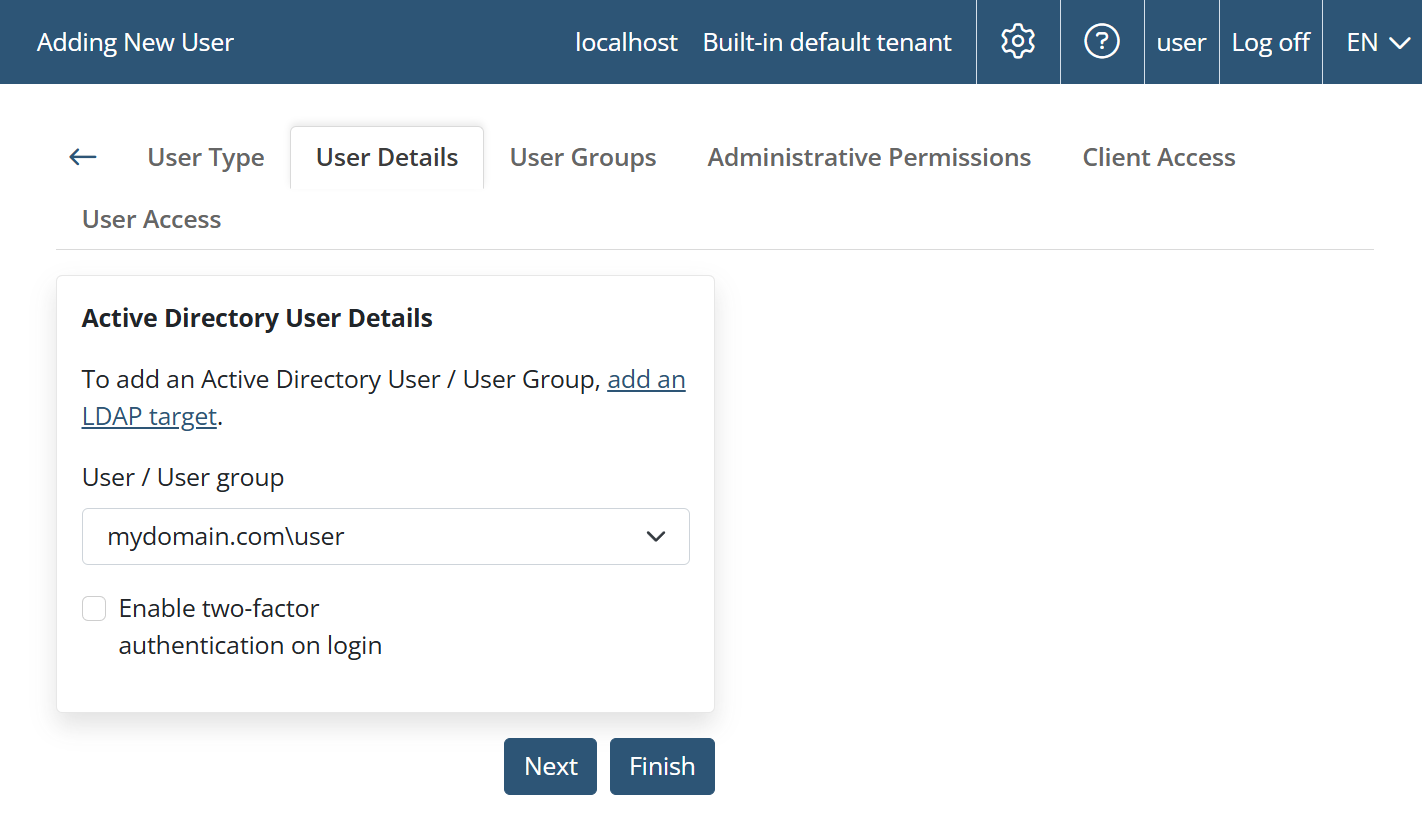Viewport: 1422px width, 823px height.
Task: Click the Finish button
Action: [662, 766]
